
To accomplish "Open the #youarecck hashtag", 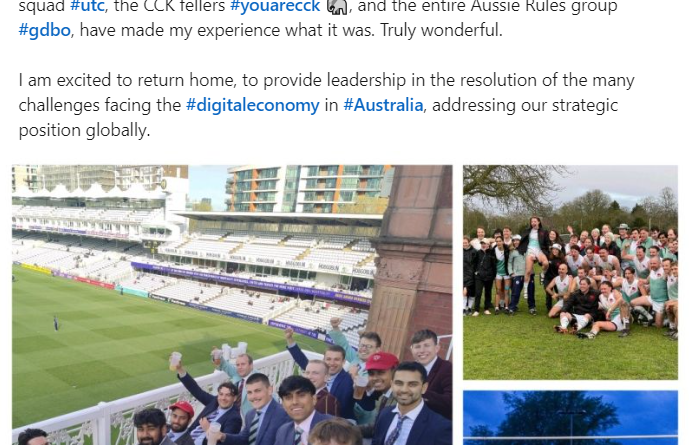I will 275,6.
